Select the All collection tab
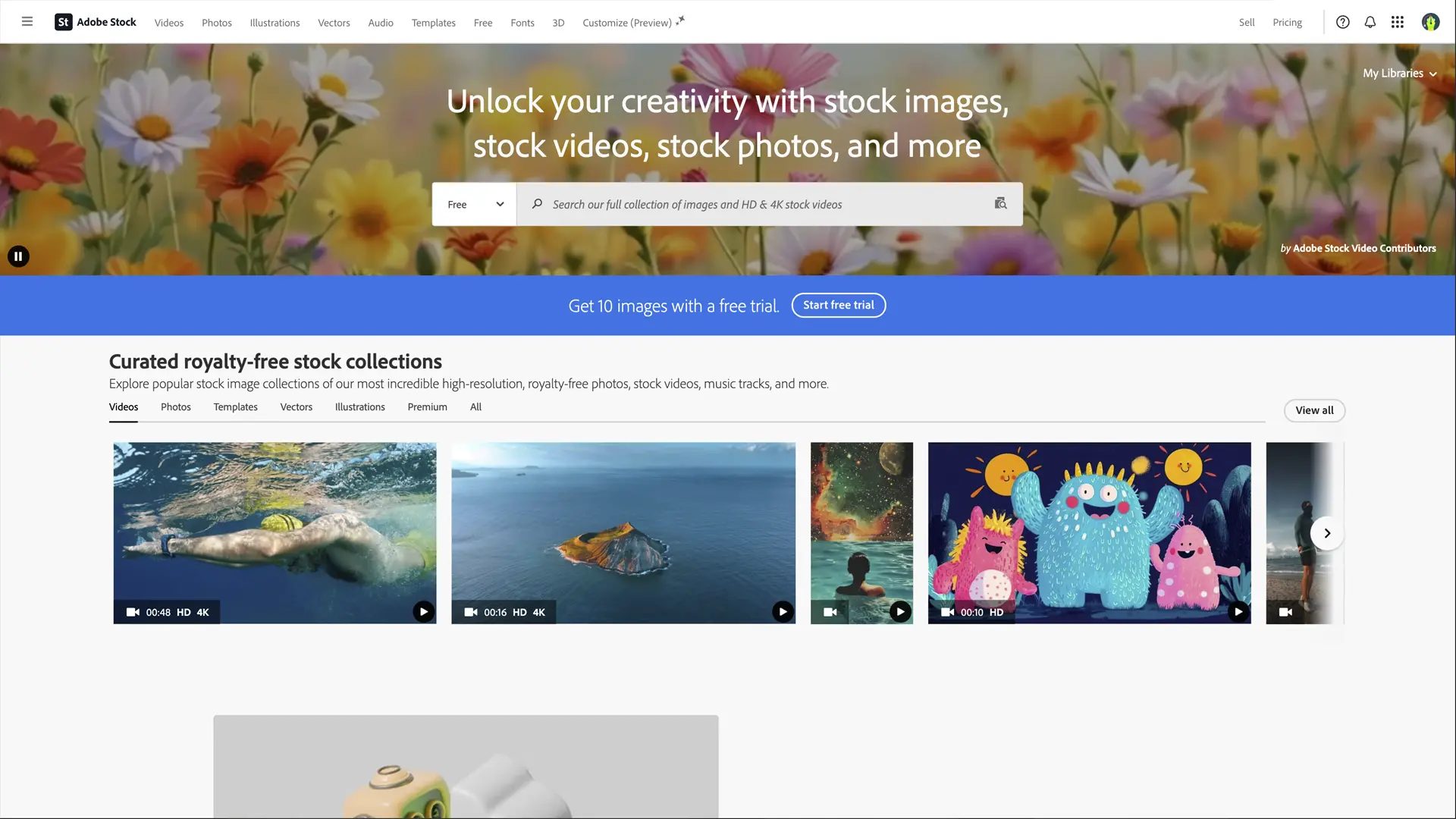The image size is (1456, 819). point(475,407)
